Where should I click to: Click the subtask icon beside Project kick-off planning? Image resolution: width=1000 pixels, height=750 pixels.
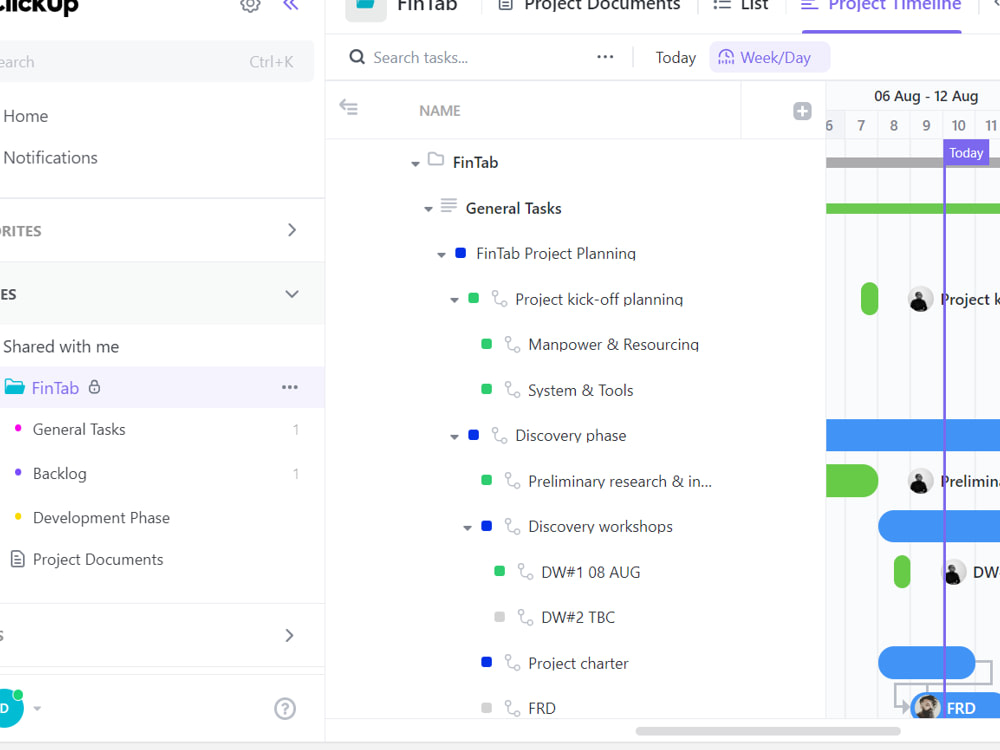pyautogui.click(x=499, y=298)
